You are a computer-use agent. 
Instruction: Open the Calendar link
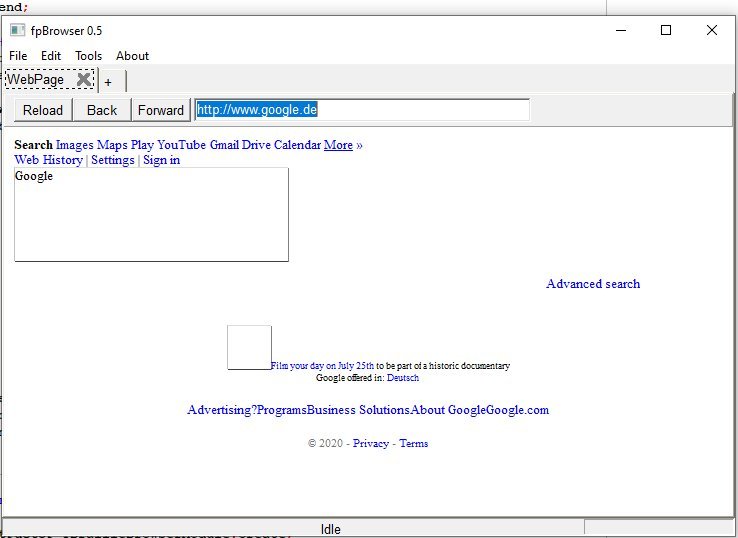point(297,145)
